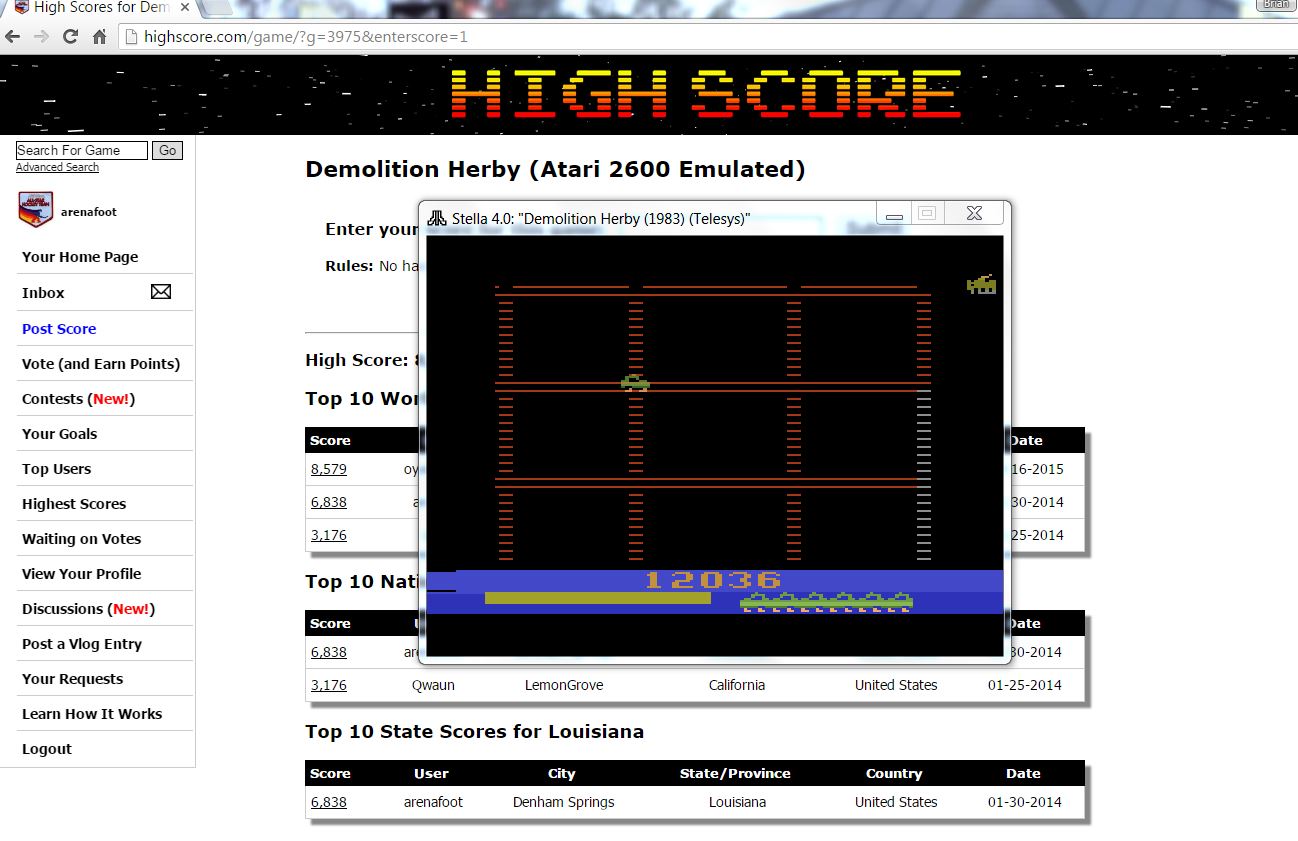This screenshot has height=841, width=1298.
Task: Go to the Contests sidebar item
Action: [x=78, y=398]
